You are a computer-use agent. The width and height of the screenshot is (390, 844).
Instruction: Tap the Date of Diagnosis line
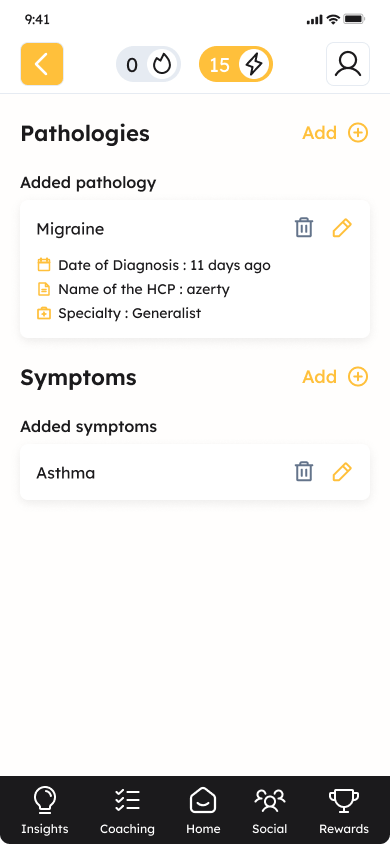154,265
